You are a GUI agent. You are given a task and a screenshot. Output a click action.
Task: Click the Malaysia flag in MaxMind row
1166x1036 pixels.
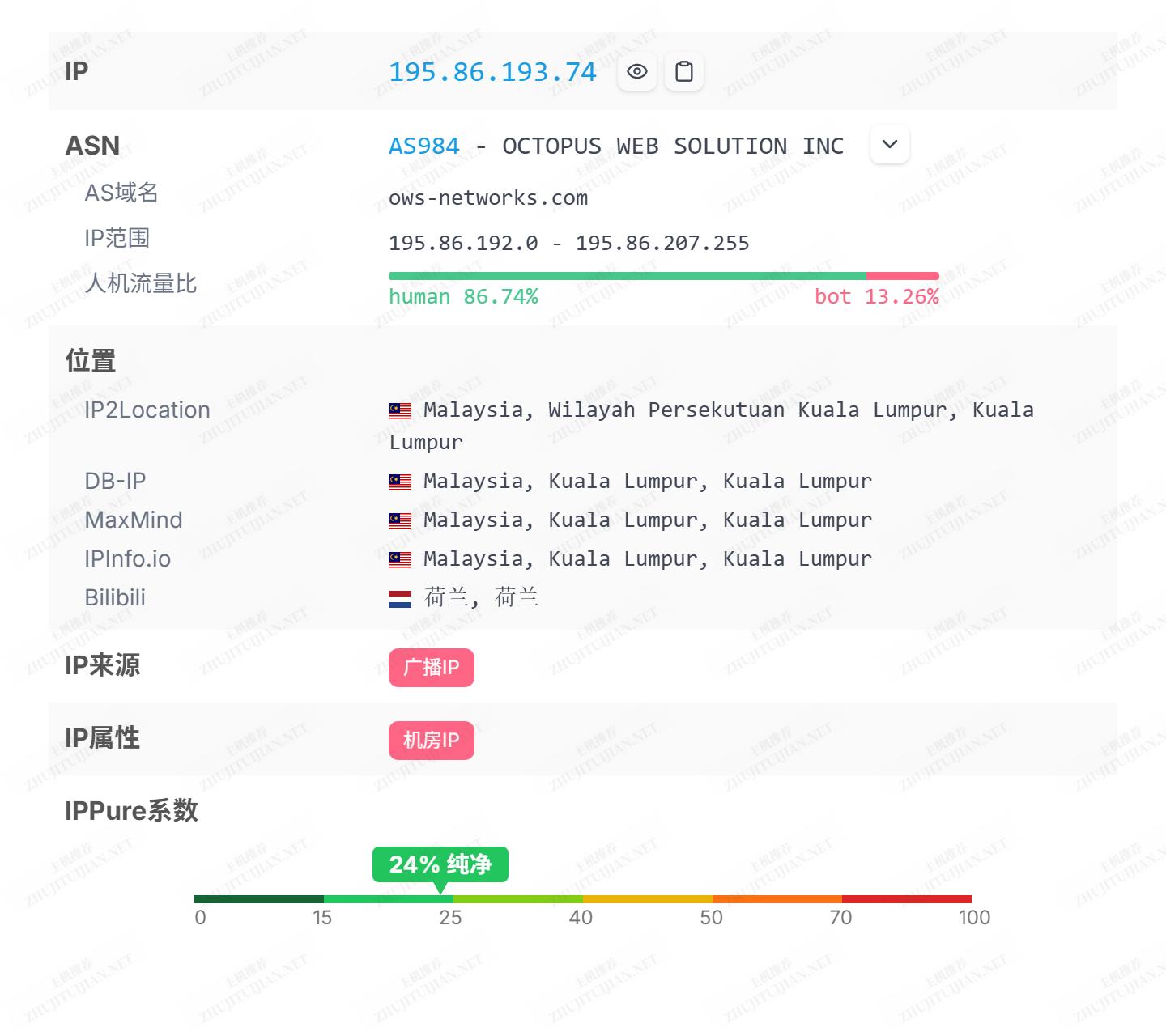pyautogui.click(x=400, y=521)
